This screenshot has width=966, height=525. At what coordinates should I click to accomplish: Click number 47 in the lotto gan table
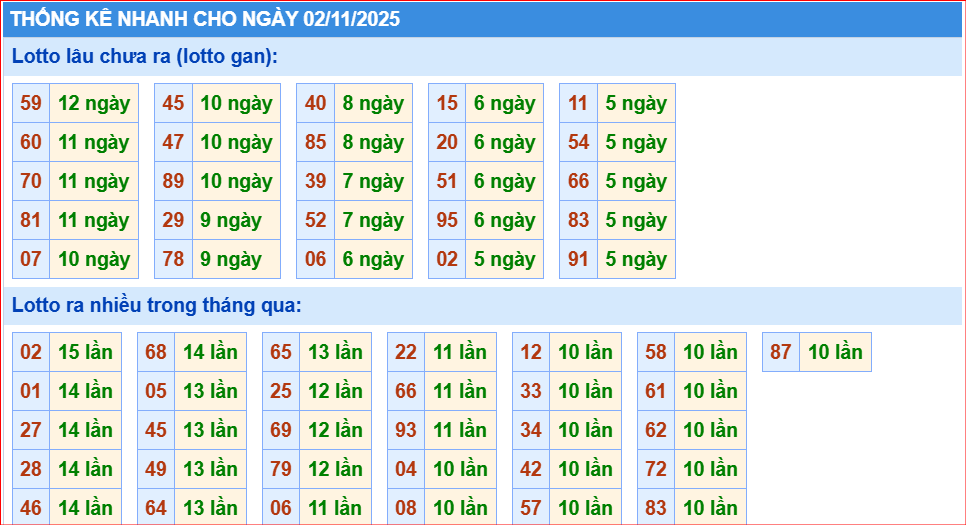click(x=173, y=142)
